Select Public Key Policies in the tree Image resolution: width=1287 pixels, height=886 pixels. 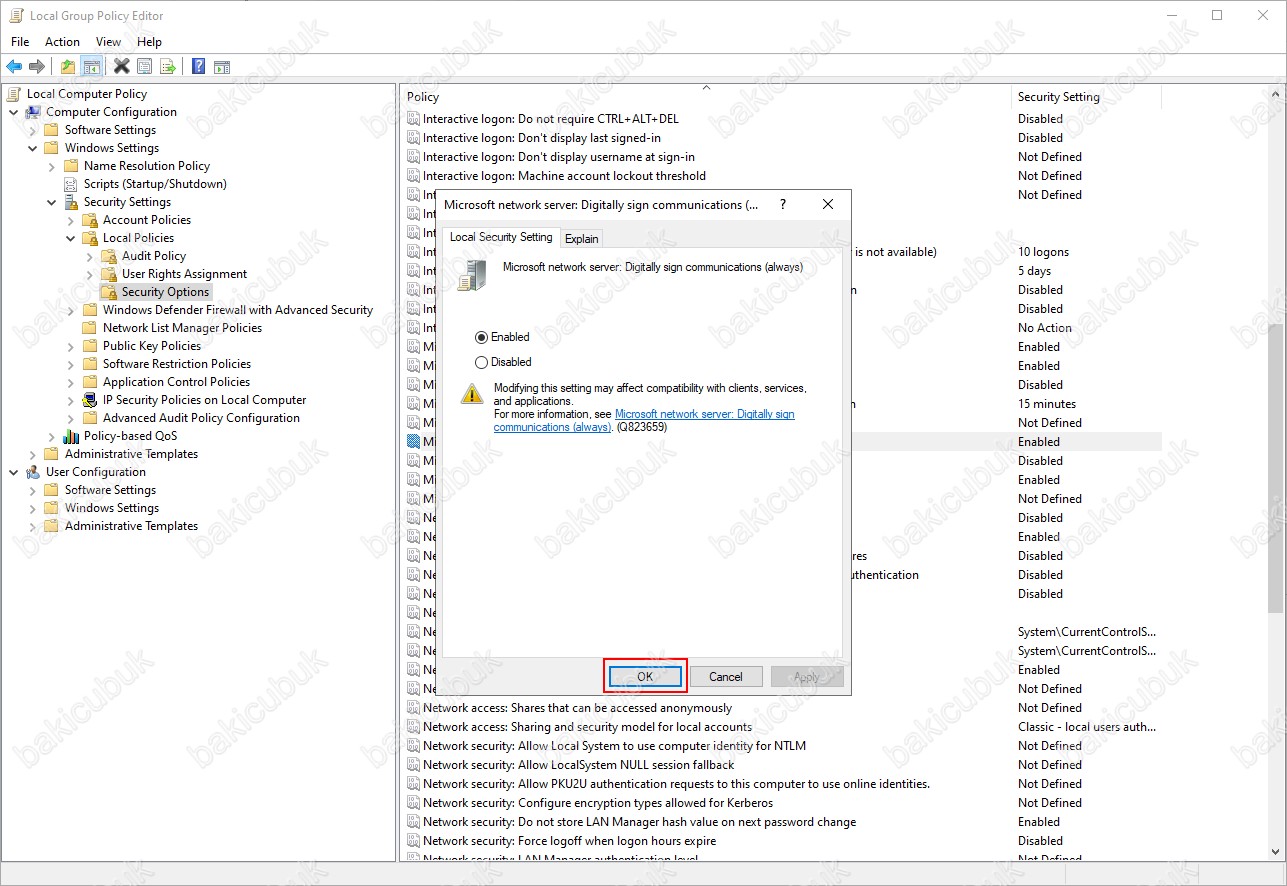click(x=152, y=346)
